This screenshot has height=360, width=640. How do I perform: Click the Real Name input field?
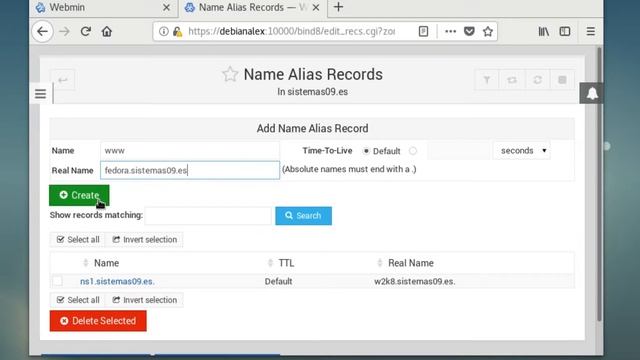pyautogui.click(x=190, y=170)
